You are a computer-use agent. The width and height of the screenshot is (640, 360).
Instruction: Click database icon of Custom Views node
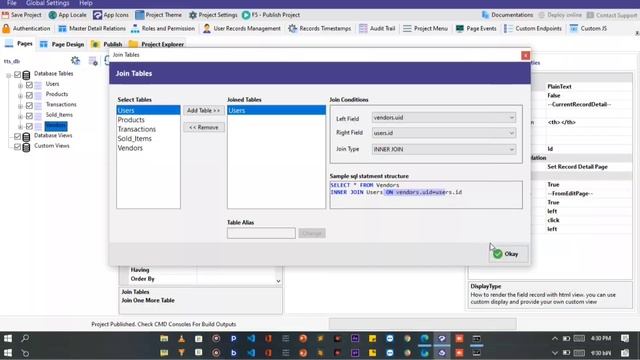[x=26, y=147]
